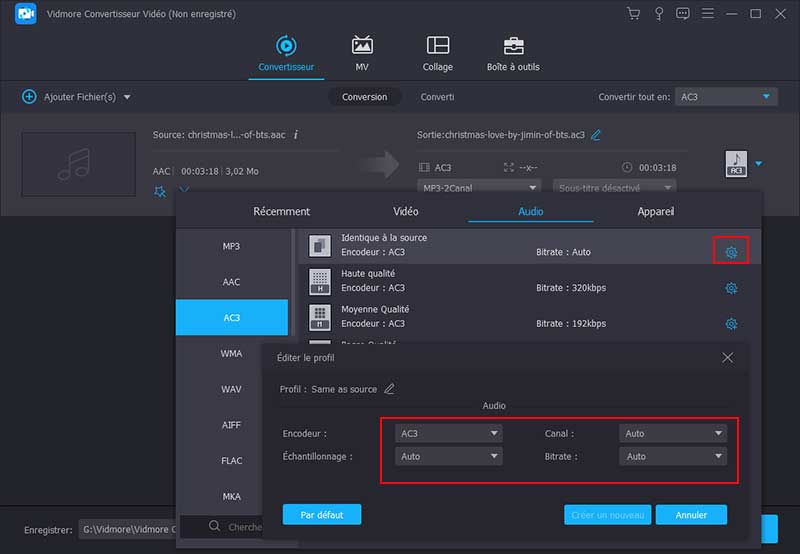Expand the Encodeur AC3 dropdown
Image resolution: width=800 pixels, height=554 pixels.
tap(449, 434)
